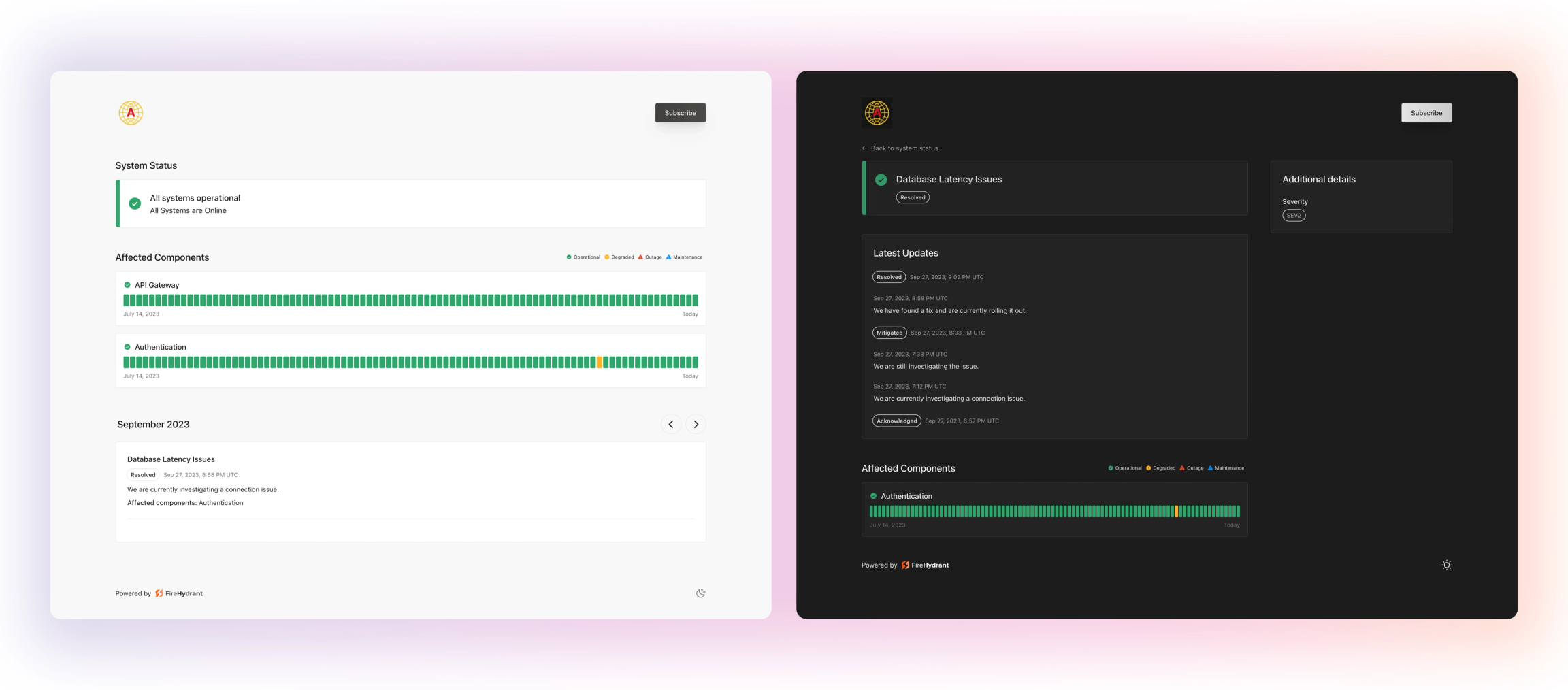Viewport: 1568px width, 690px height.
Task: Click Subscribe button on dark incident page
Action: tap(1426, 113)
